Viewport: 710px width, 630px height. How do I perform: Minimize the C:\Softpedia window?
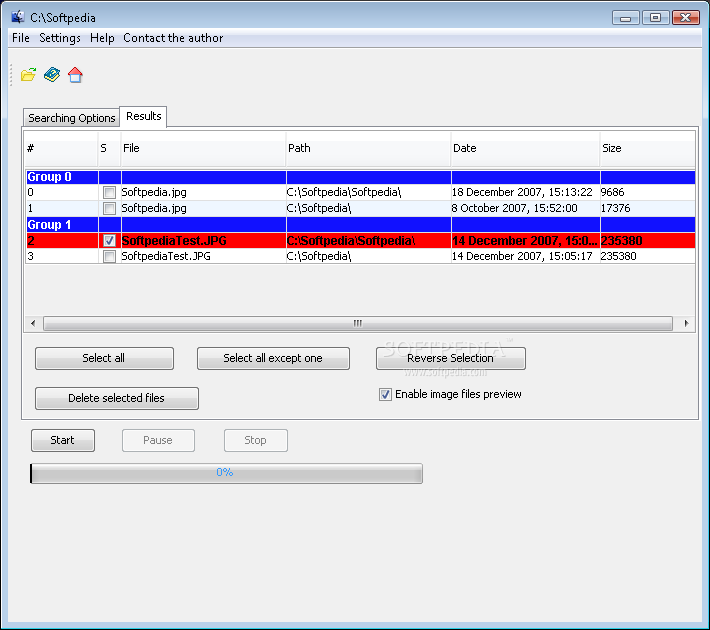click(626, 18)
